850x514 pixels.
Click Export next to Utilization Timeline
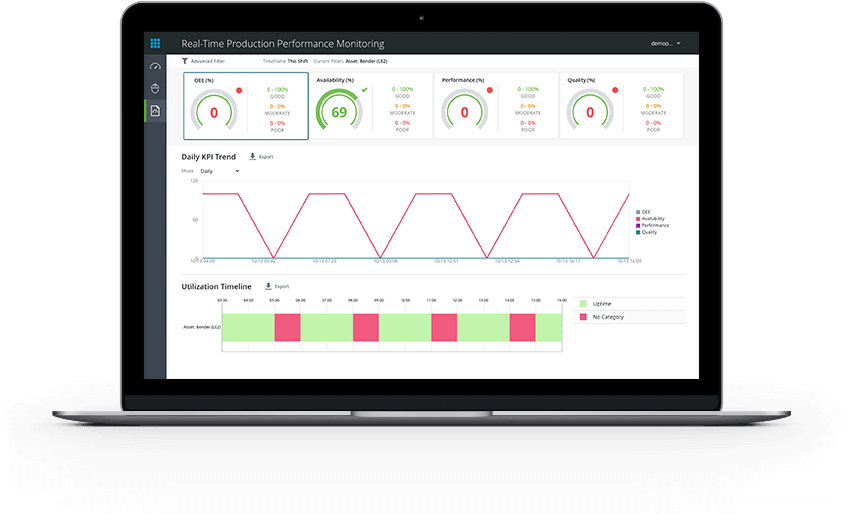pyautogui.click(x=282, y=286)
